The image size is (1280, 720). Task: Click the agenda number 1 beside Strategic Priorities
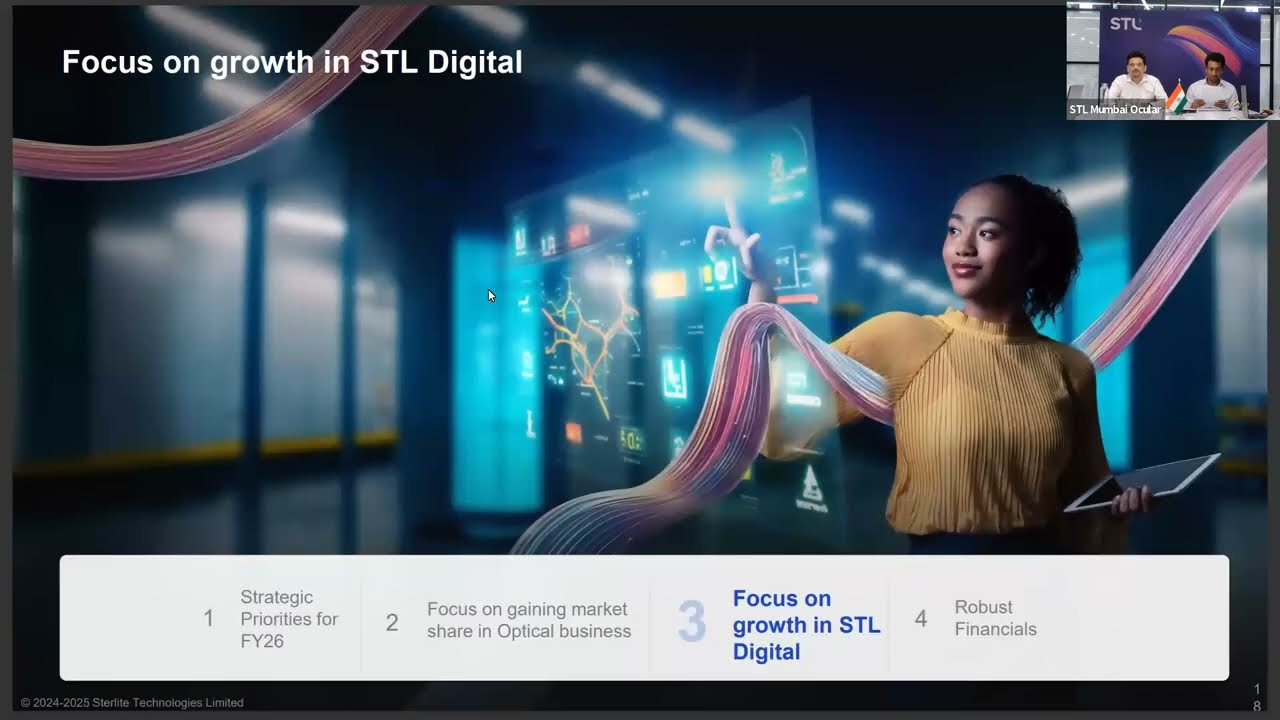pos(209,619)
